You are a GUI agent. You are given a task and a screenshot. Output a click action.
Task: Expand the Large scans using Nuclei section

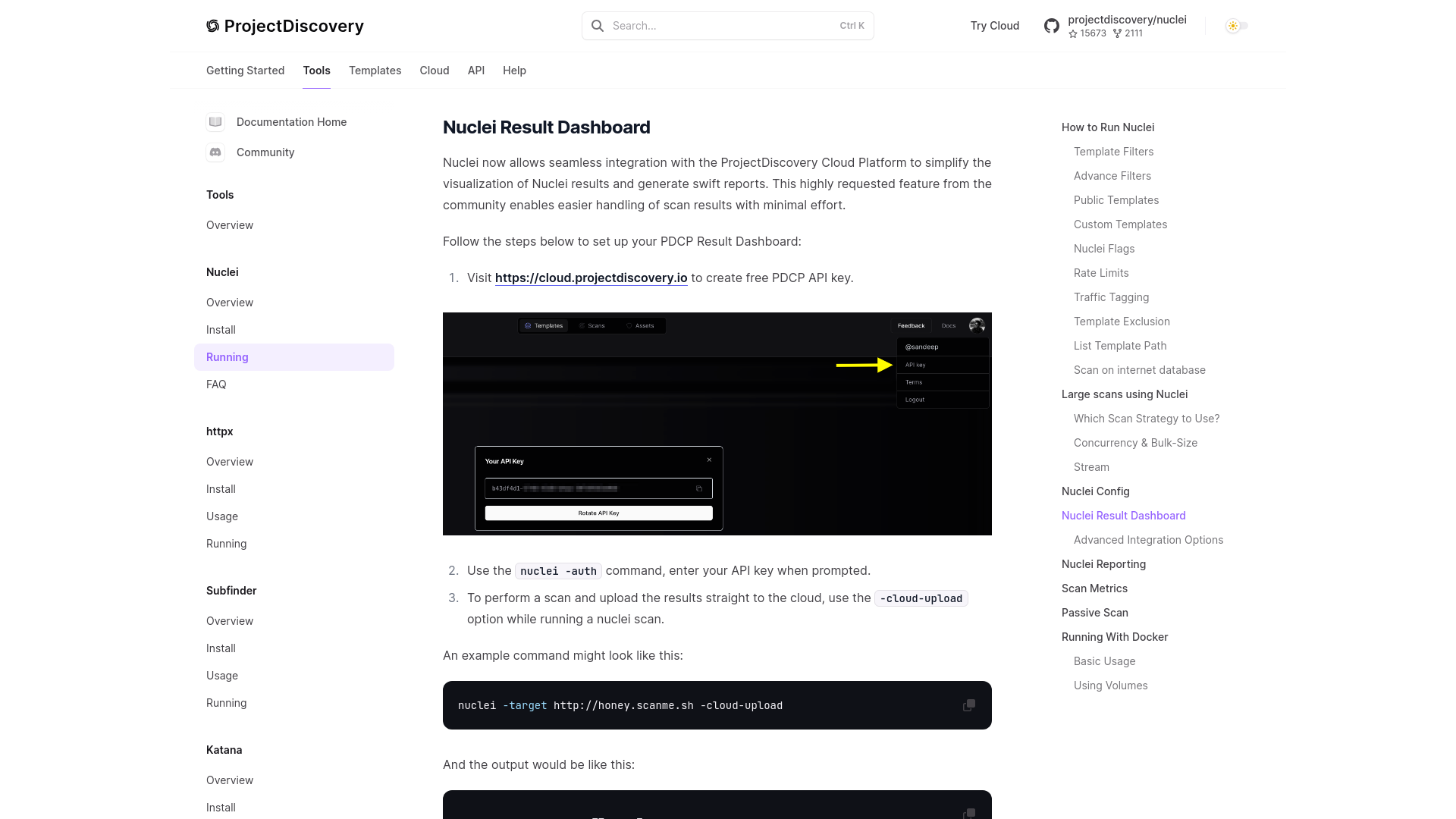(x=1124, y=394)
